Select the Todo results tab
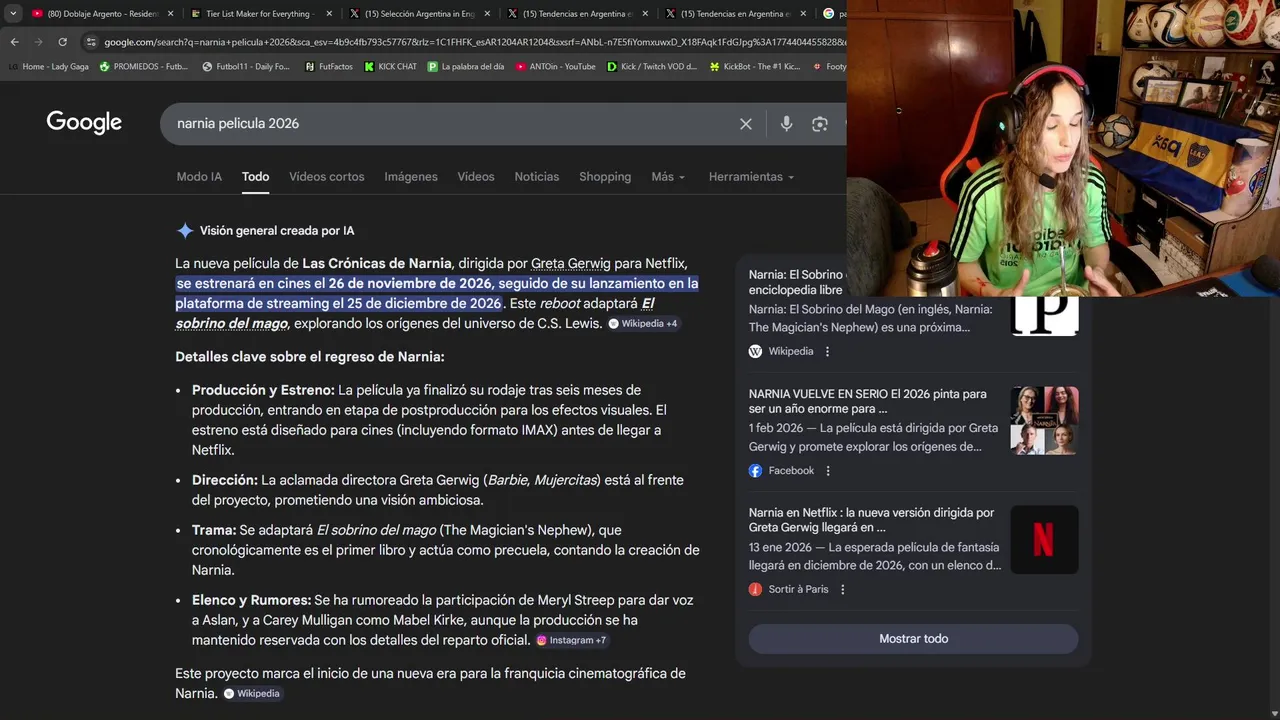Viewport: 1280px width, 720px height. point(255,177)
